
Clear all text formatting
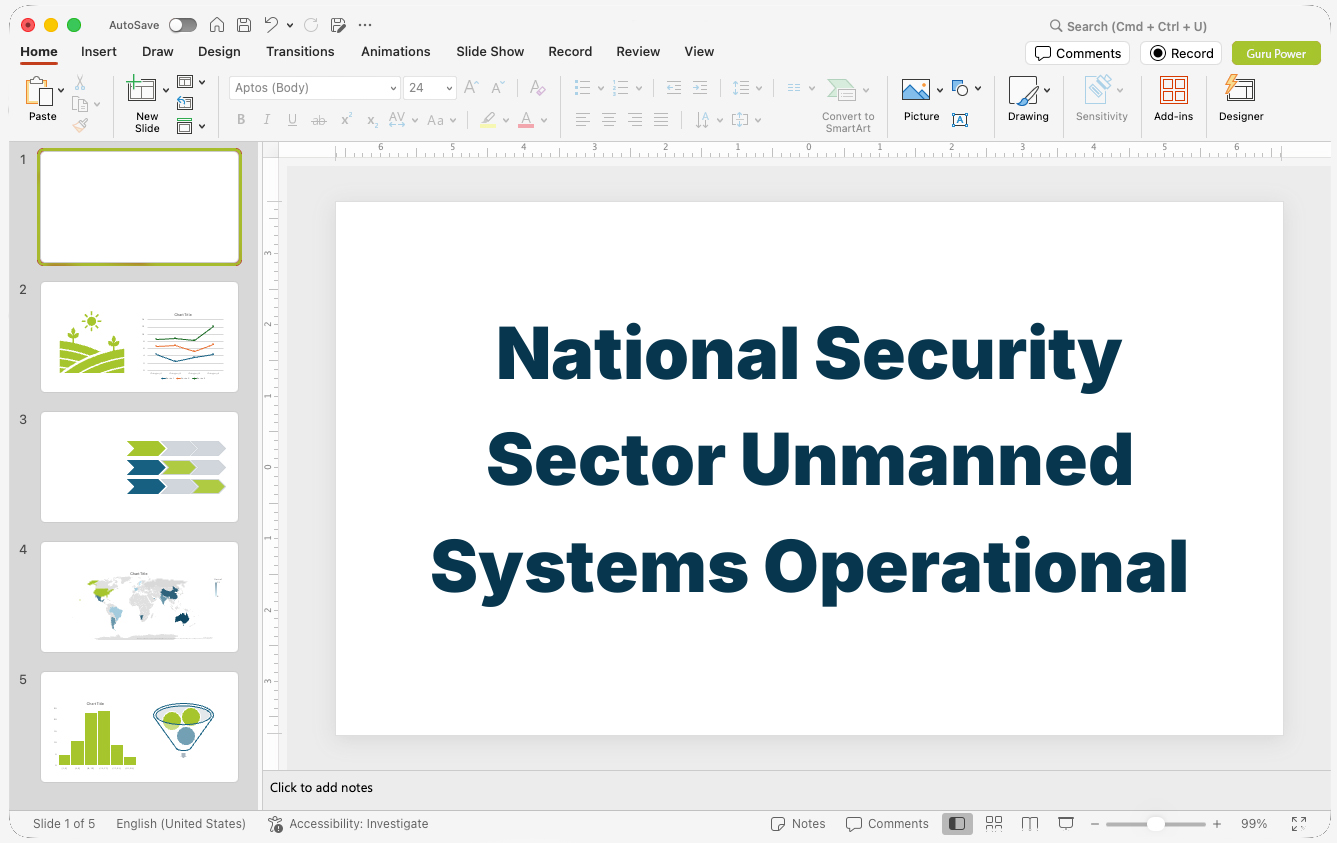tap(537, 88)
